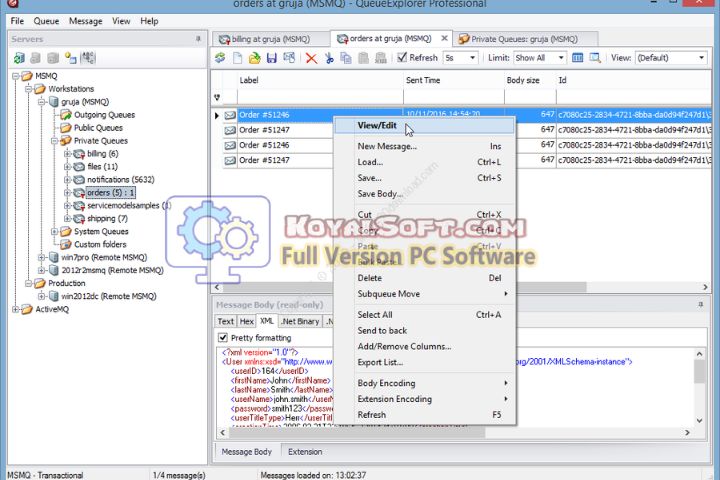Click the paste special icon beside paste
The width and height of the screenshot is (720, 480).
click(381, 58)
